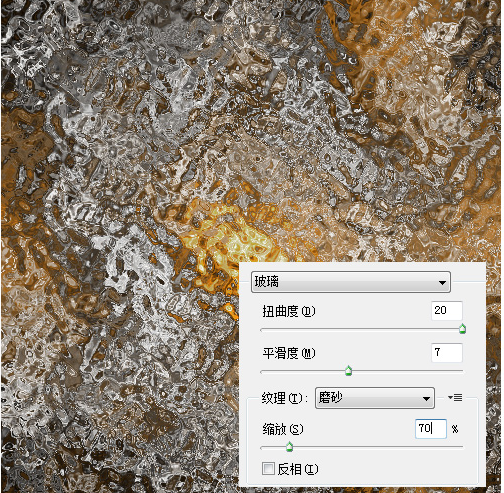Viewport: 504px width, 493px height.
Task: Click the 扭曲度 value field showing 20
Action: (447, 311)
